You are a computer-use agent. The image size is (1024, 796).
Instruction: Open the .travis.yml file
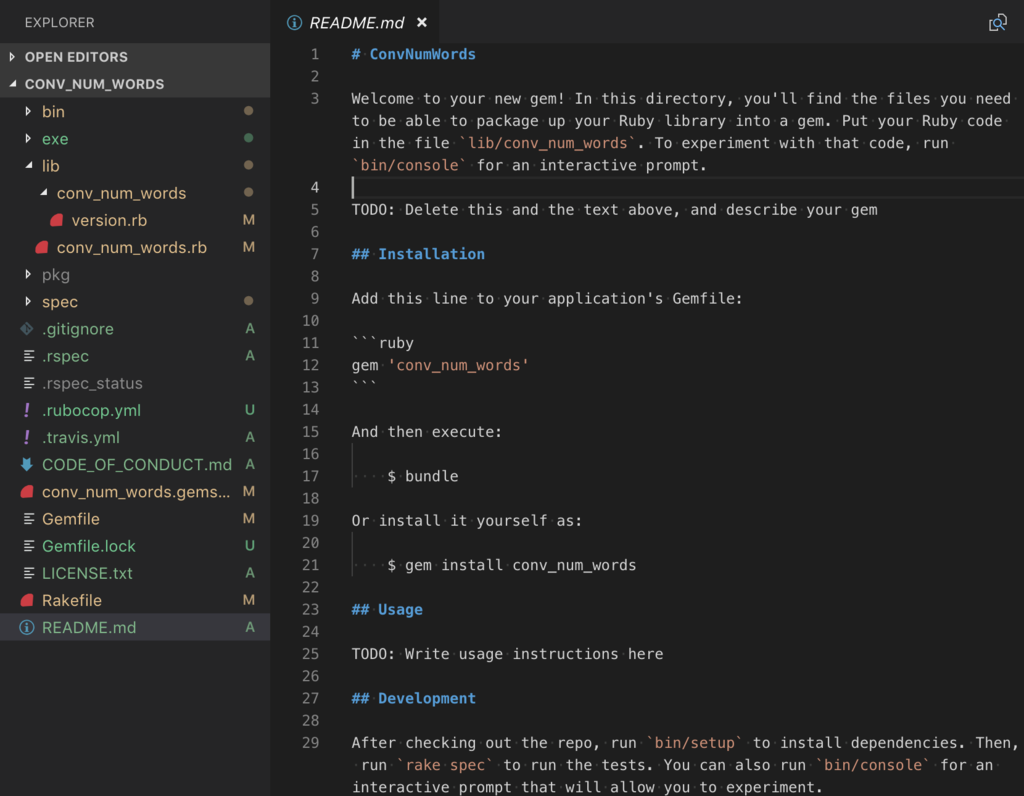point(81,438)
